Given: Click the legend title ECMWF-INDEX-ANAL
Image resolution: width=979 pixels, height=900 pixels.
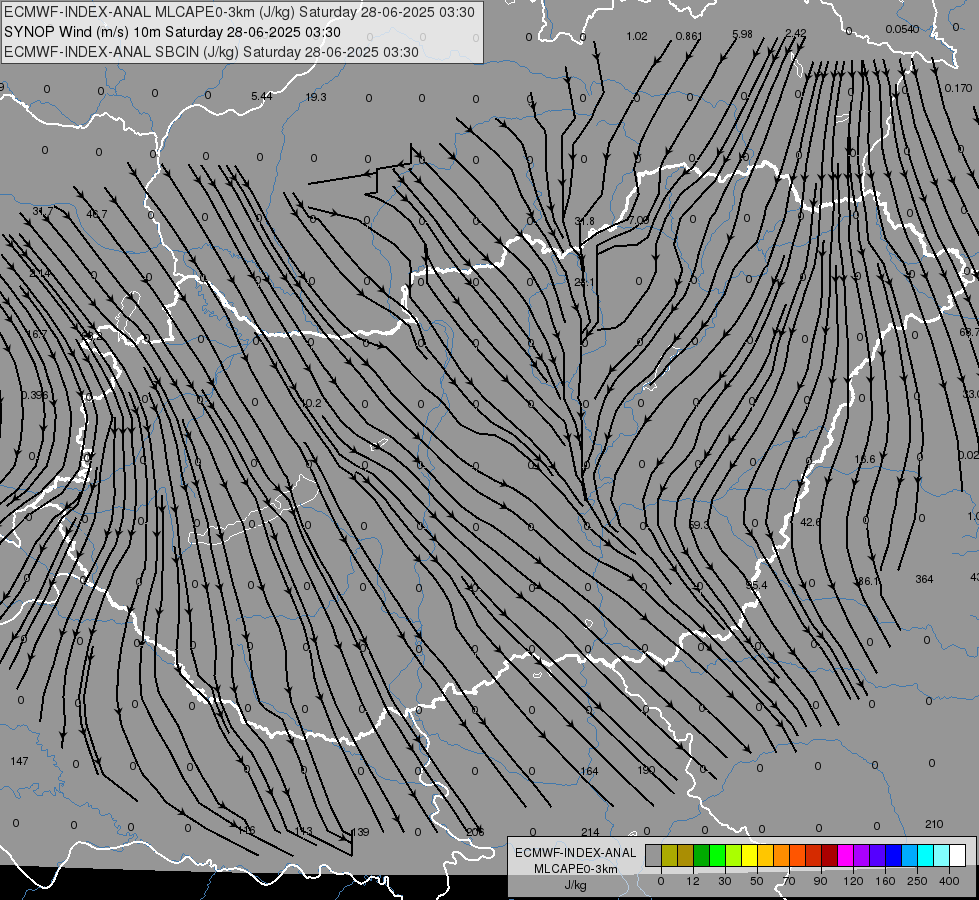Looking at the screenshot, I should coord(576,853).
